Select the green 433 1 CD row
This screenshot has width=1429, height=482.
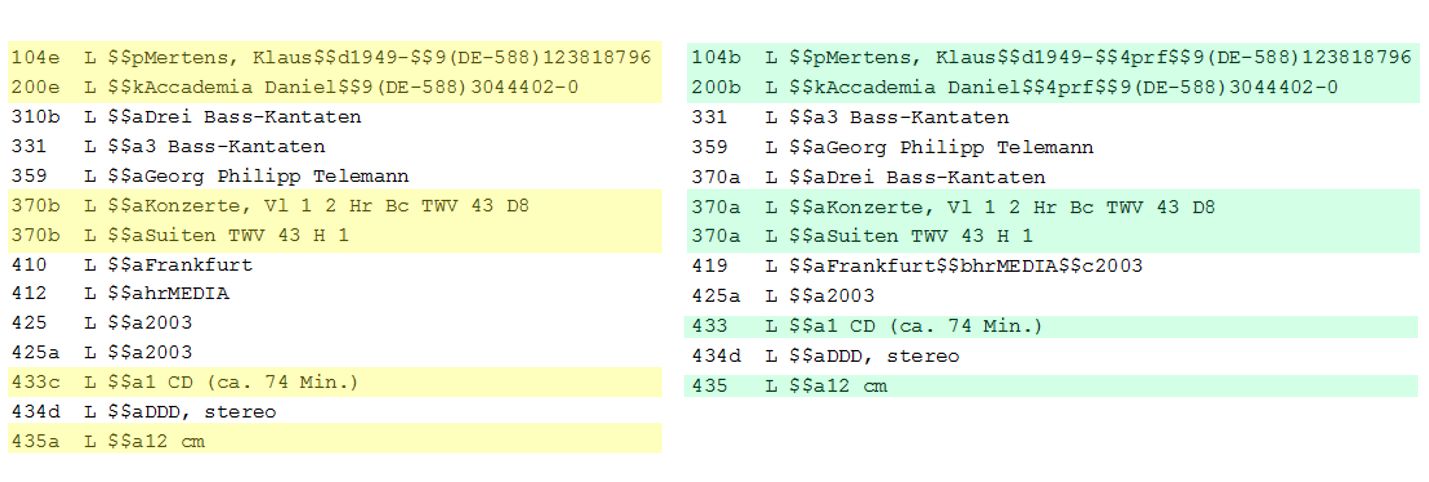pyautogui.click(x=1050, y=326)
